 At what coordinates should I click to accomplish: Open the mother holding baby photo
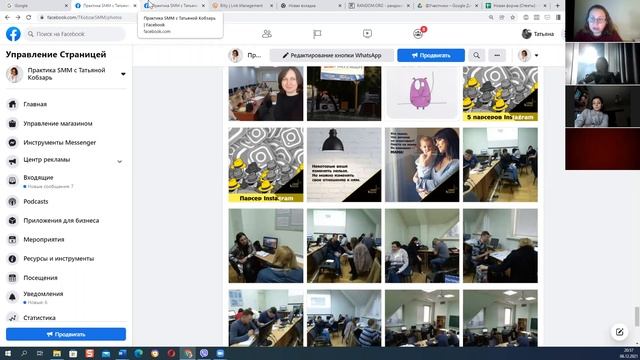pos(422,165)
